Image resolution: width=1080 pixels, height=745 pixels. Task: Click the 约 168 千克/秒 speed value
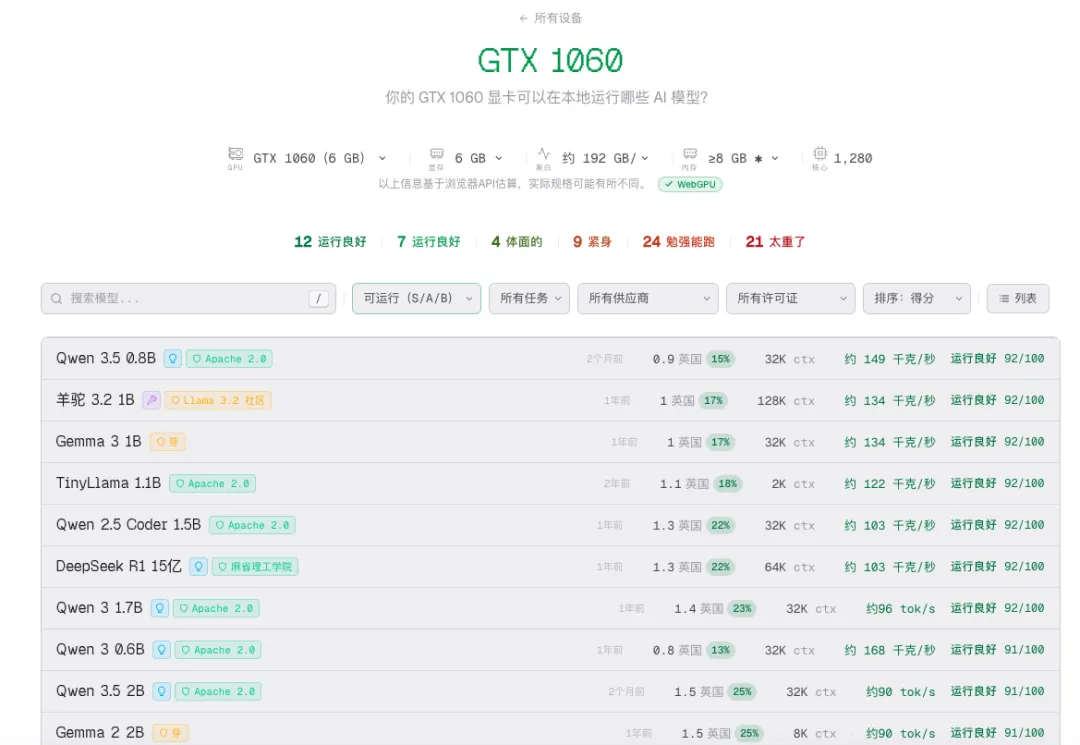[890, 650]
